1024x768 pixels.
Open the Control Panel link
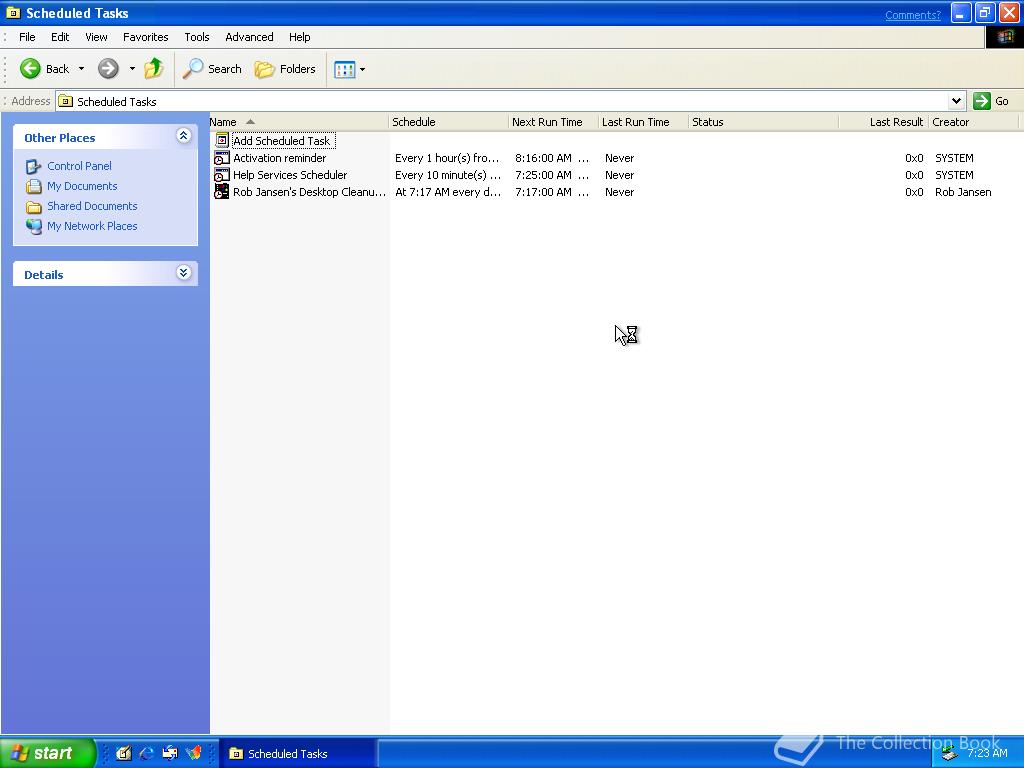[x=79, y=166]
